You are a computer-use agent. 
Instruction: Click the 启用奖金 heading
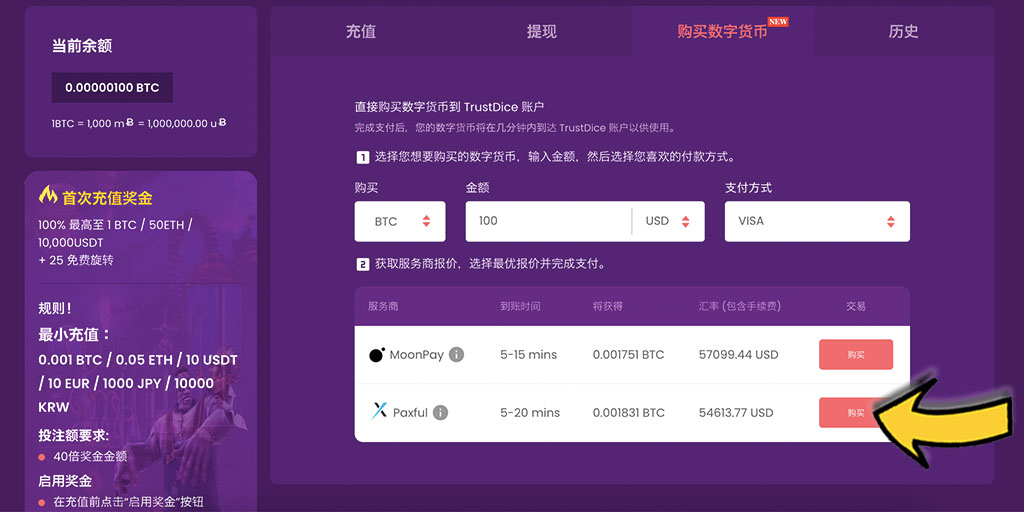[65, 481]
